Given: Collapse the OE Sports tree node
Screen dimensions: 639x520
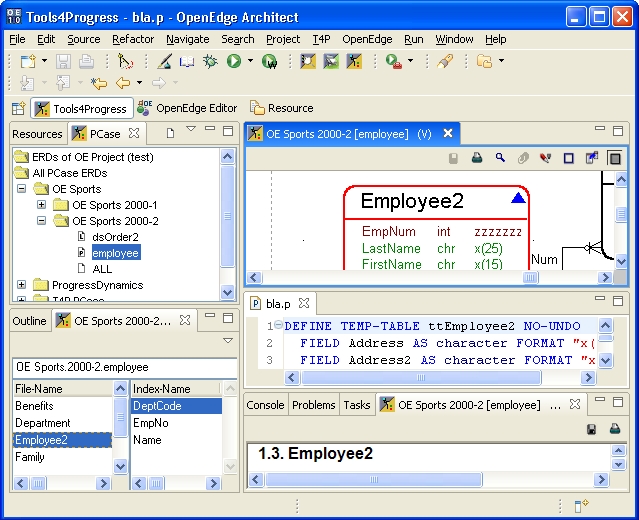Looking at the screenshot, I should point(22,189).
